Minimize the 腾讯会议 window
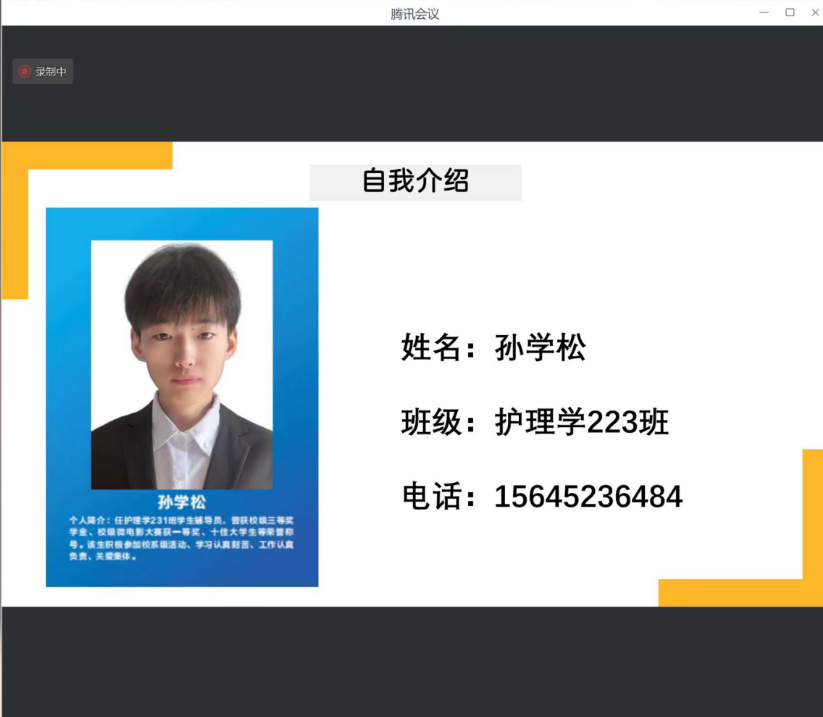This screenshot has width=823, height=717. pos(764,12)
